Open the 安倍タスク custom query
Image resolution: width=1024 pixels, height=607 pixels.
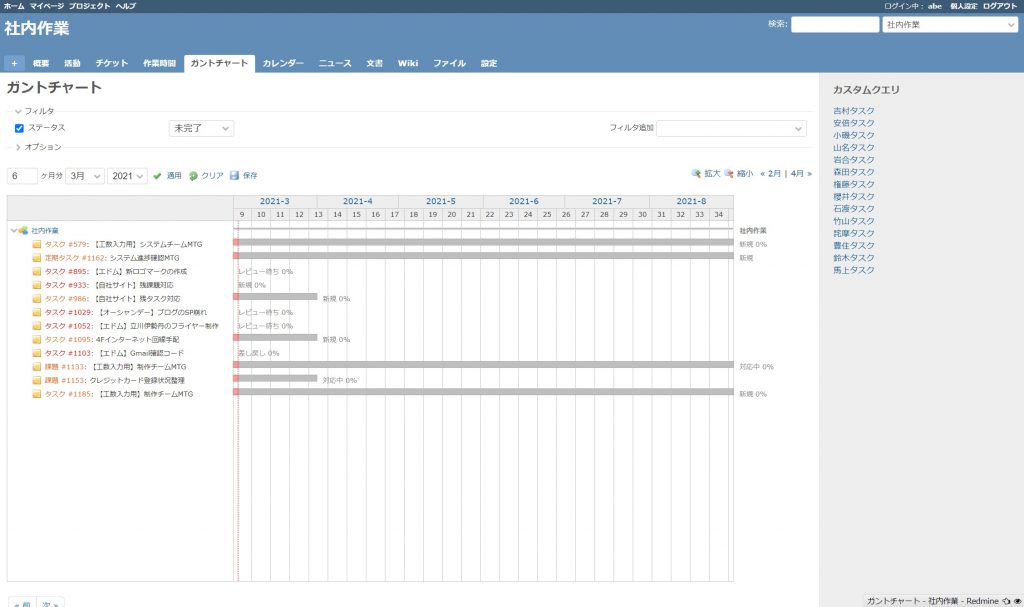(854, 123)
